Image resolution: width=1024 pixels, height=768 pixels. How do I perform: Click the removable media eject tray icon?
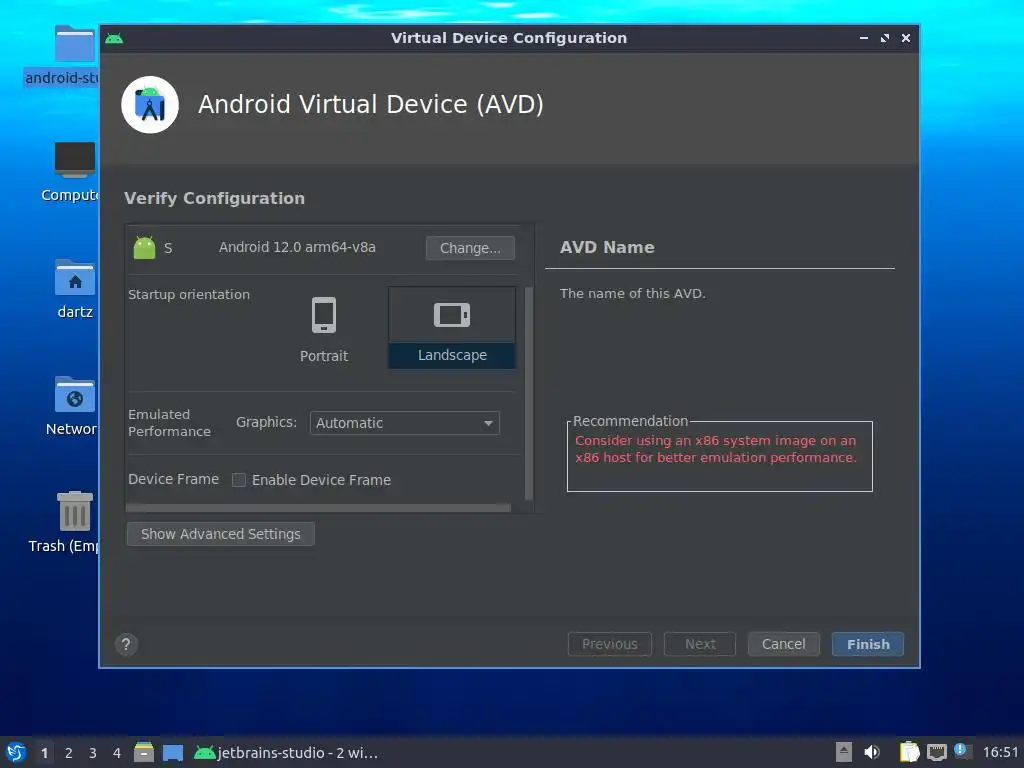(844, 752)
